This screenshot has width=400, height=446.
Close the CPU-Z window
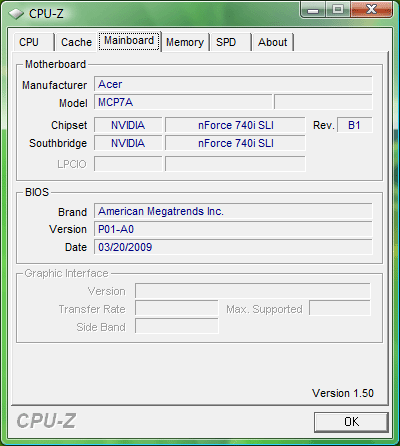(x=371, y=10)
